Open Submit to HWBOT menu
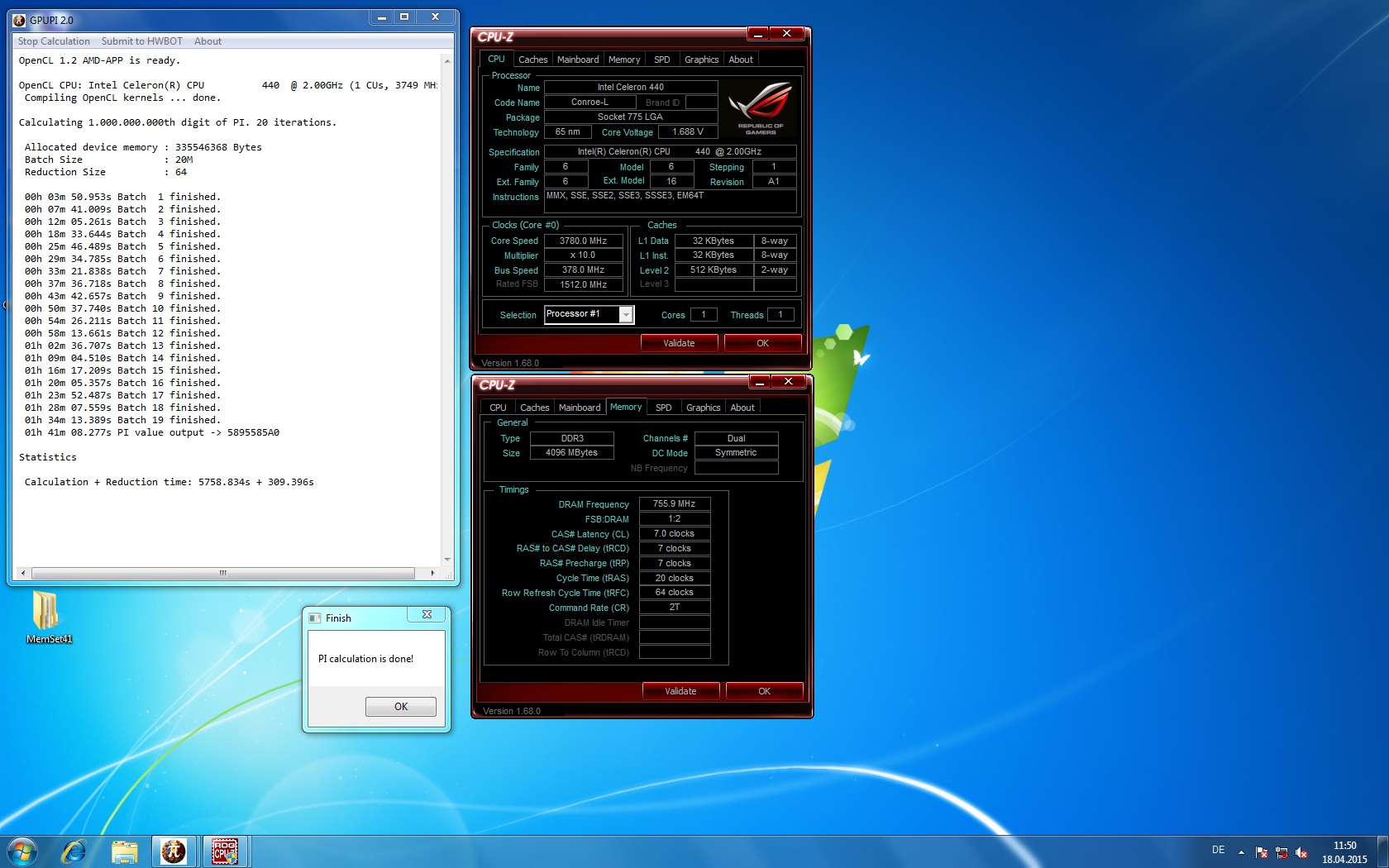1389x868 pixels. click(141, 41)
